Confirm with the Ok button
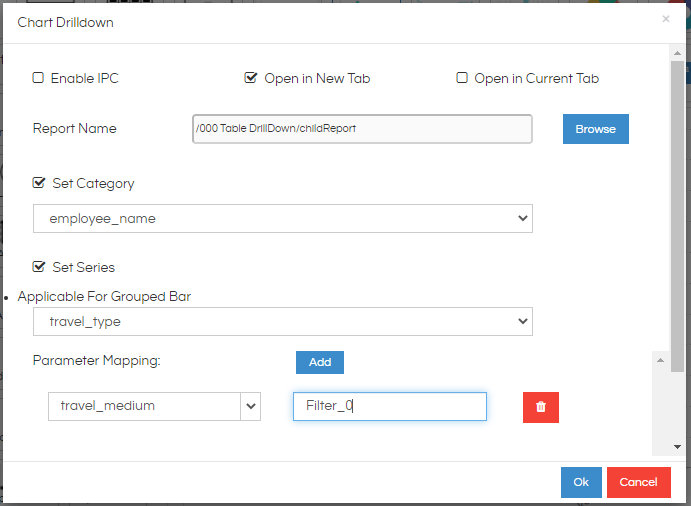 (581, 482)
